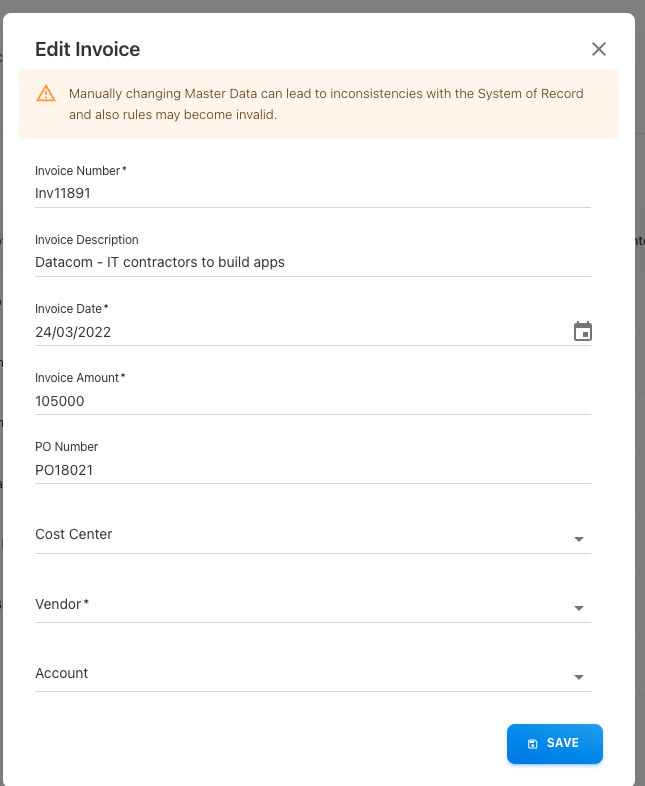
Task: Close the Edit Invoice dialog
Action: [x=599, y=49]
